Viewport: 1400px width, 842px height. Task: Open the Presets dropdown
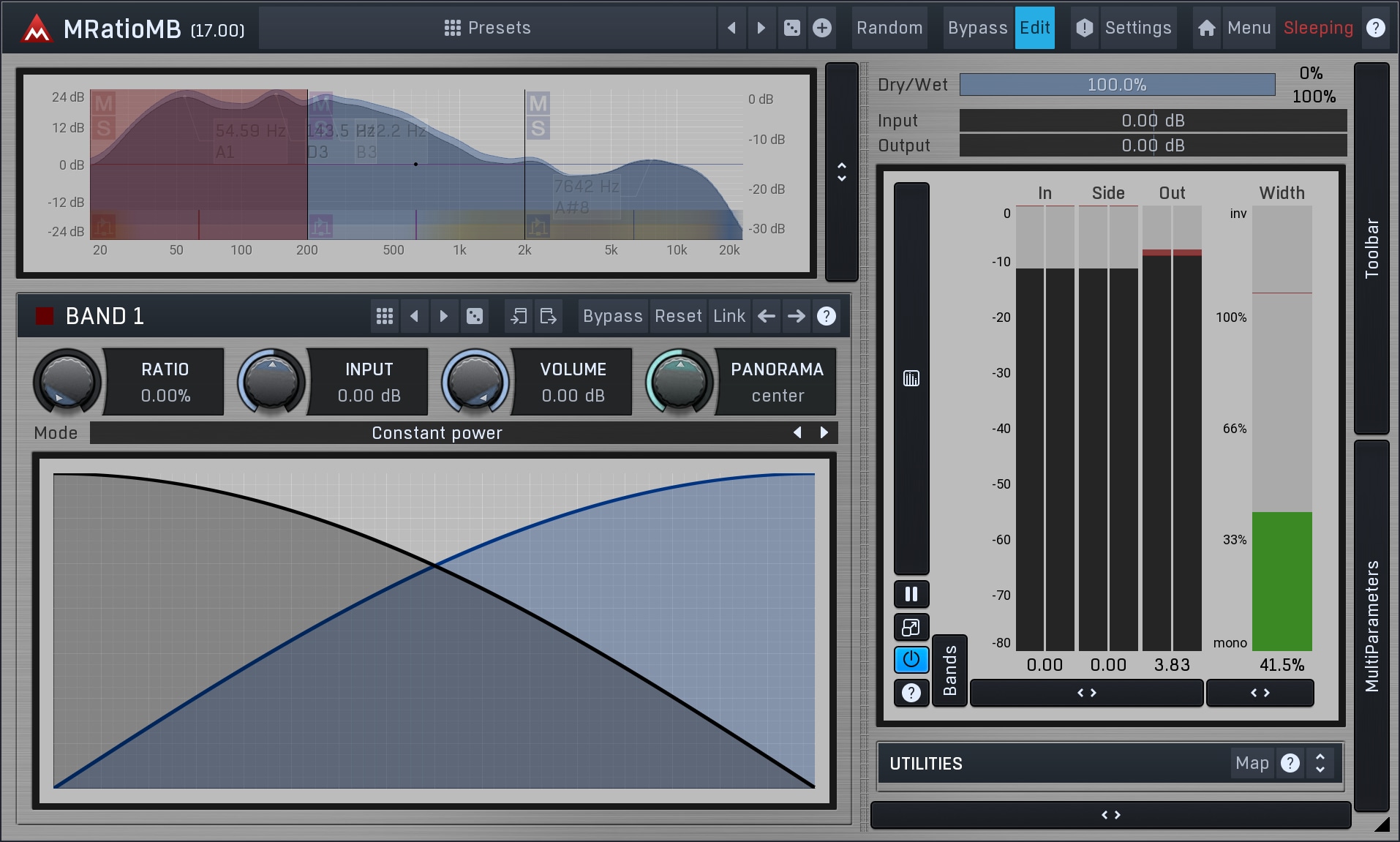[487, 28]
